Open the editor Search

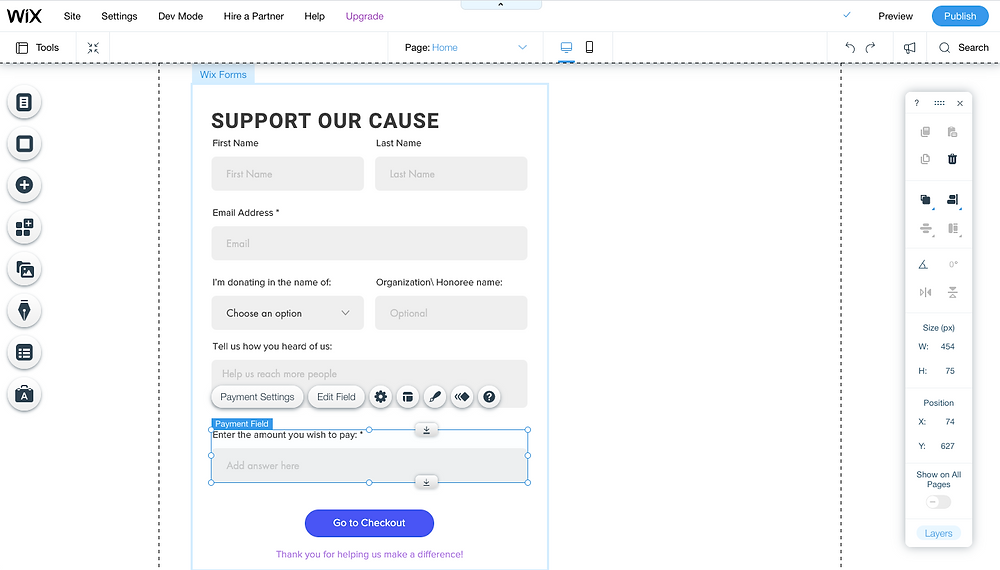[x=964, y=48]
